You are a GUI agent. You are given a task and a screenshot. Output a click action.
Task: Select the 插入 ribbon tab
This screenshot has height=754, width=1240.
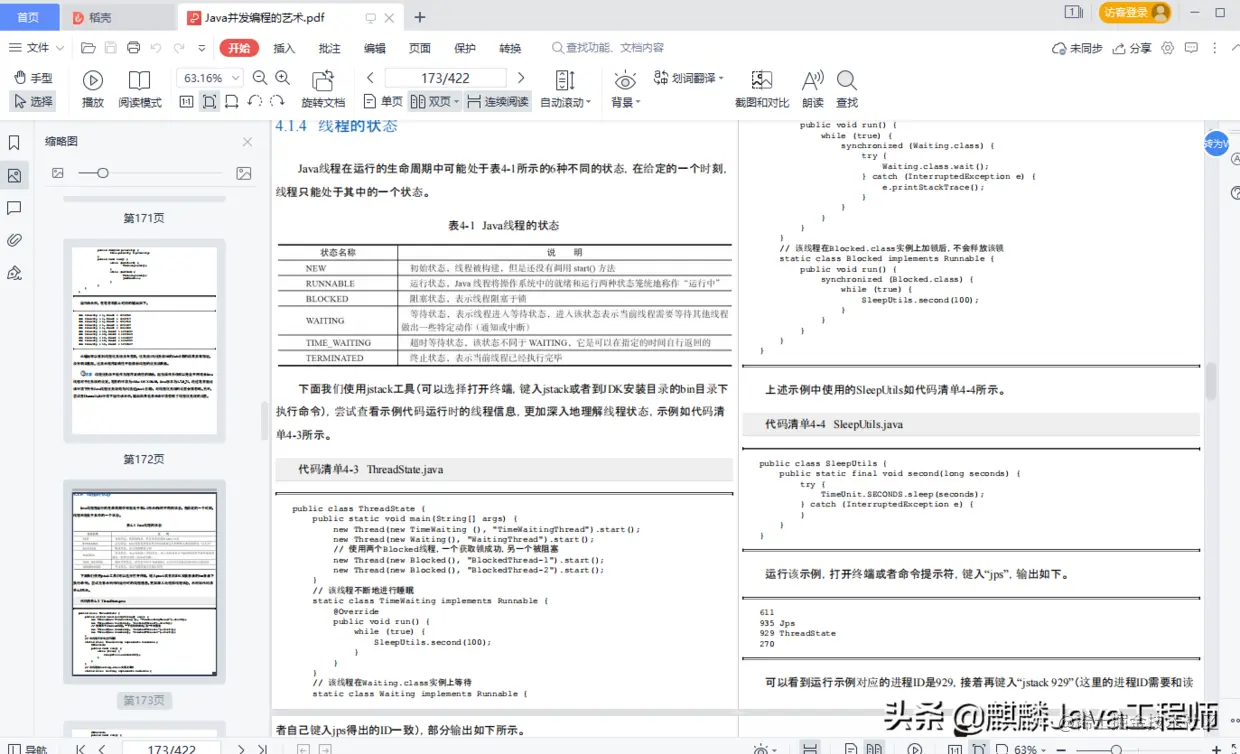coord(284,48)
